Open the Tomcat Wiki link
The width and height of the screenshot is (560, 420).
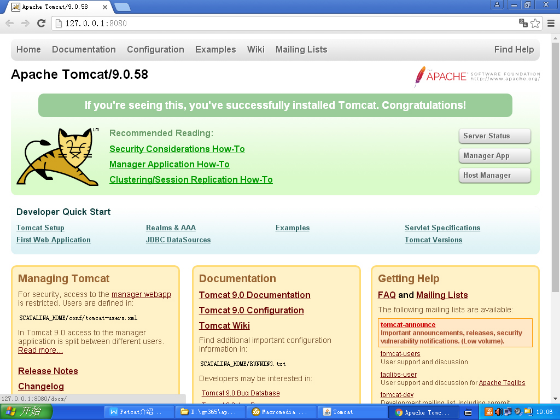224,326
